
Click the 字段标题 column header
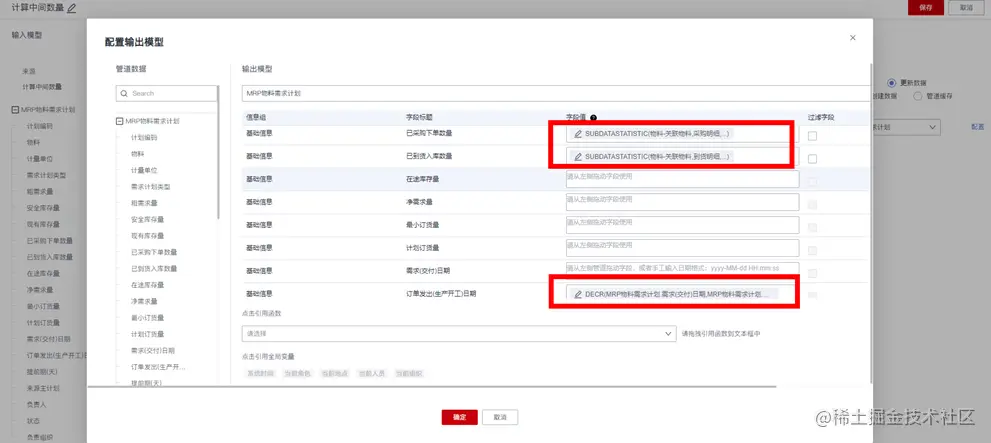tap(419, 118)
